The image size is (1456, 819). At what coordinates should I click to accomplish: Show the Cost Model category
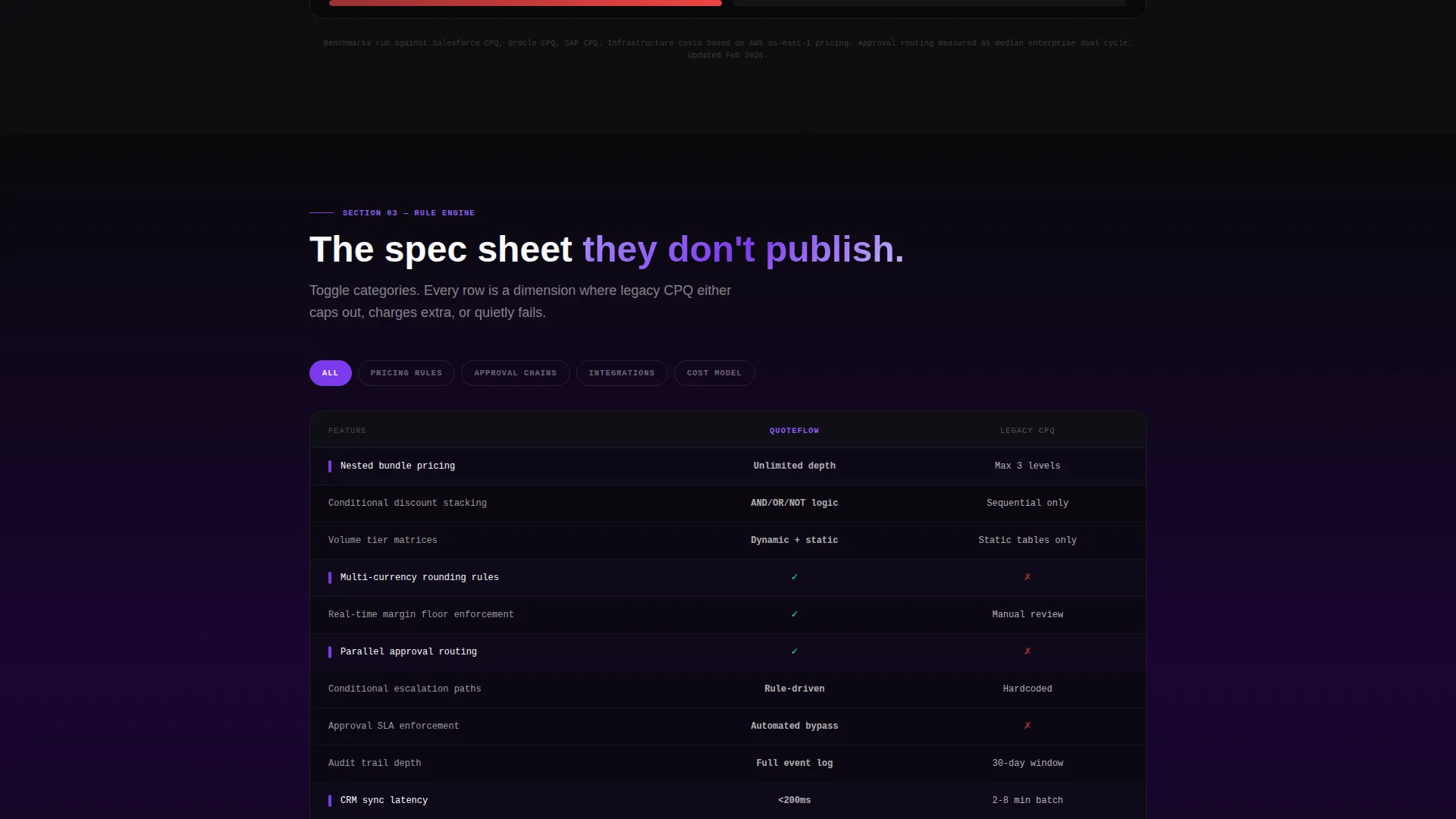click(714, 373)
